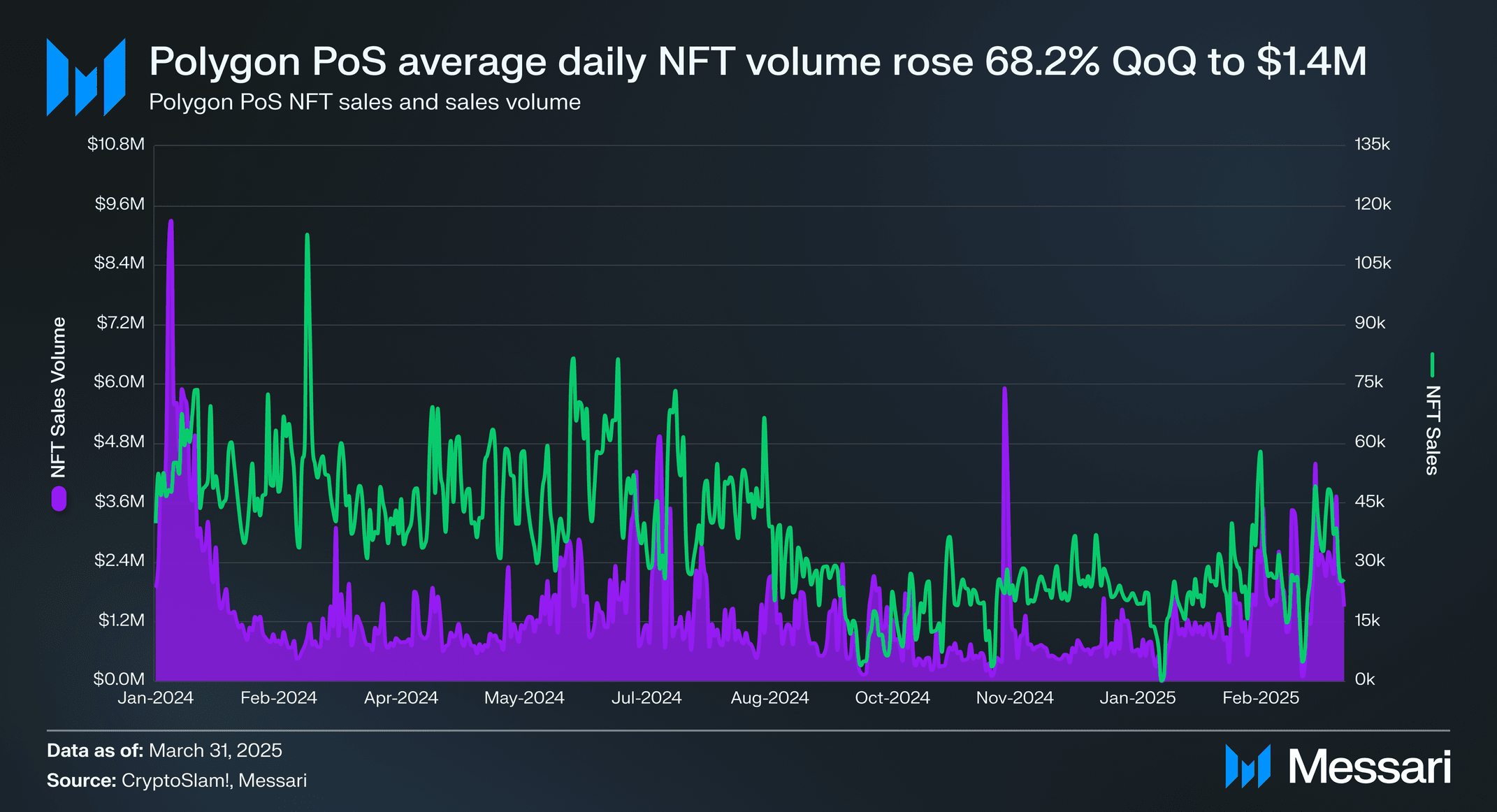Click the Jul-2024 x-axis label
This screenshot has height=812, width=1497.
(x=646, y=698)
